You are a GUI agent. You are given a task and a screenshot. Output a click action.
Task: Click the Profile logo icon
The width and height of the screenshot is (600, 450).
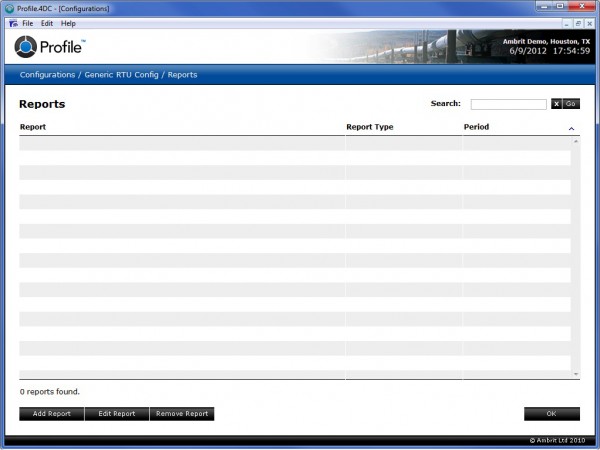tap(26, 47)
